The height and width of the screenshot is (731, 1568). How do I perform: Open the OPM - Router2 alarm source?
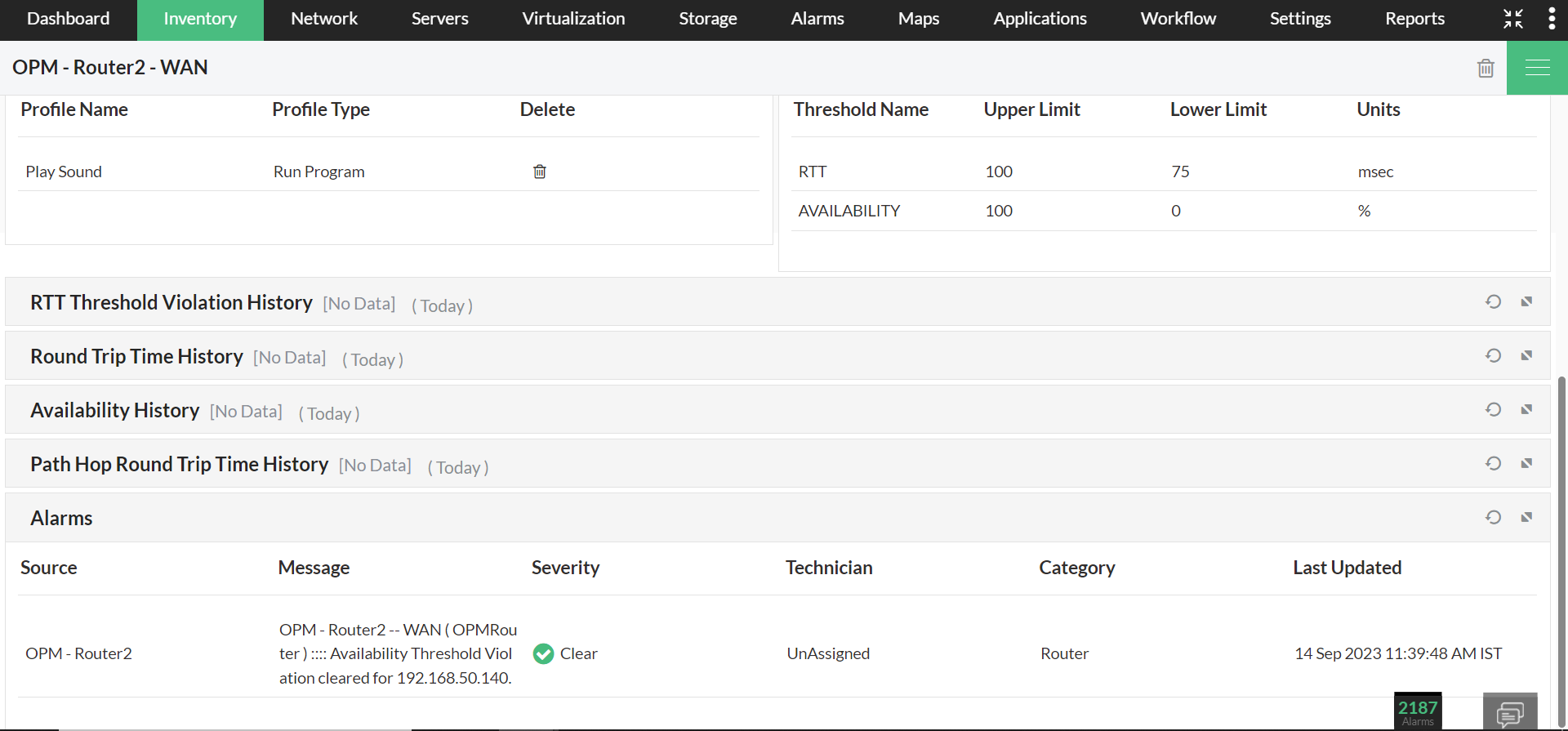coord(78,653)
